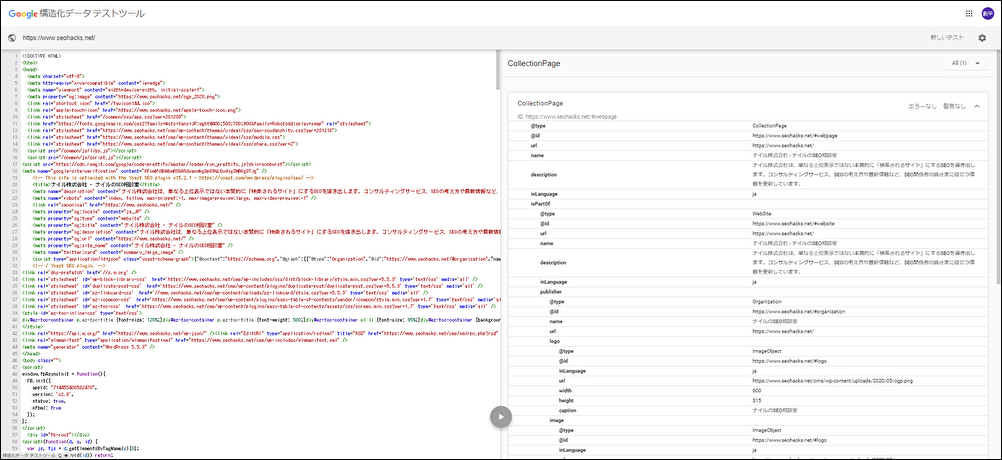Screen dimensions: 1002x460
Task: Click the image property row label
Action: pyautogui.click(x=557, y=420)
